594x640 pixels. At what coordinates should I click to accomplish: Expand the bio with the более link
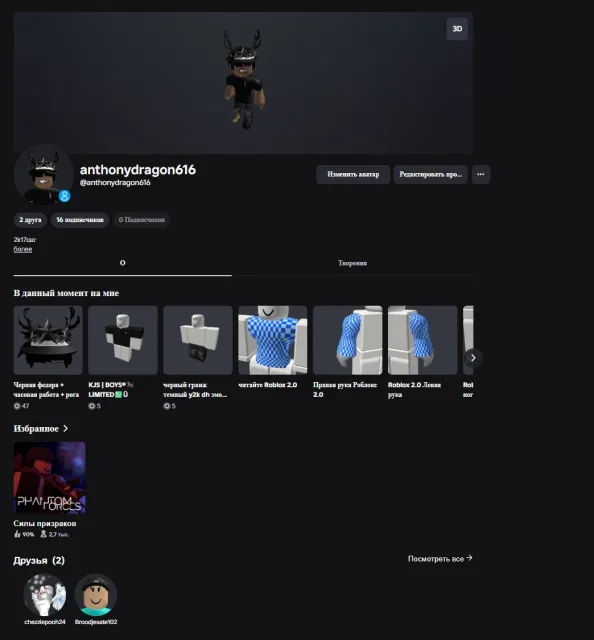22,249
